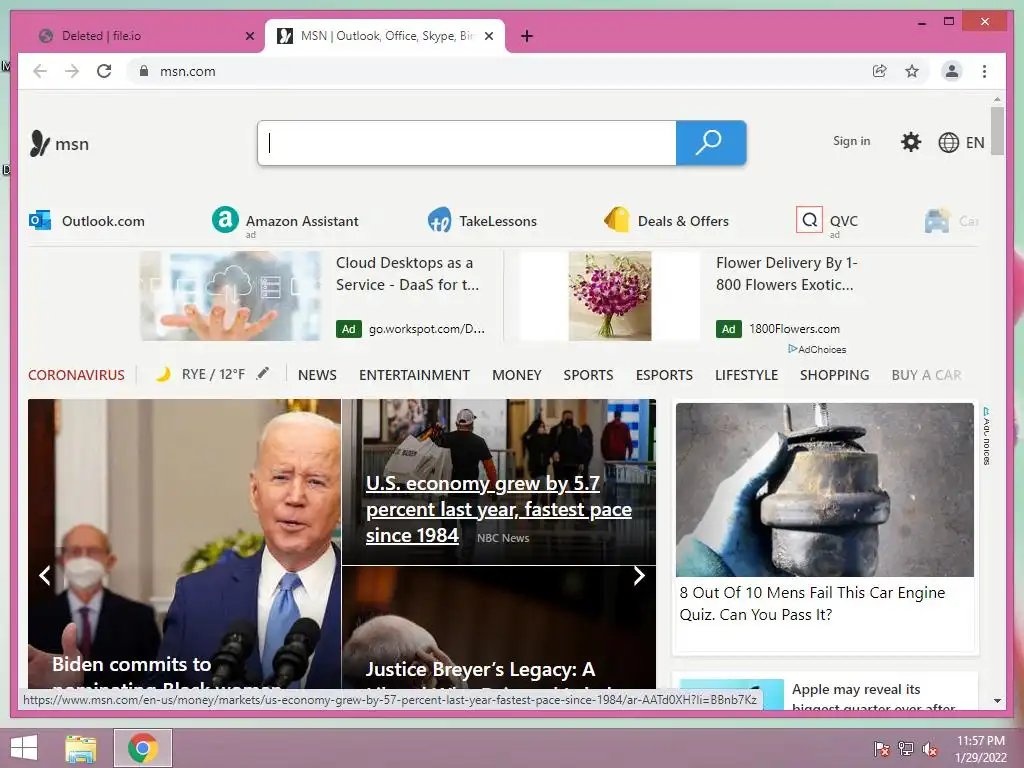
Task: Open the network tray icon
Action: [906, 749]
